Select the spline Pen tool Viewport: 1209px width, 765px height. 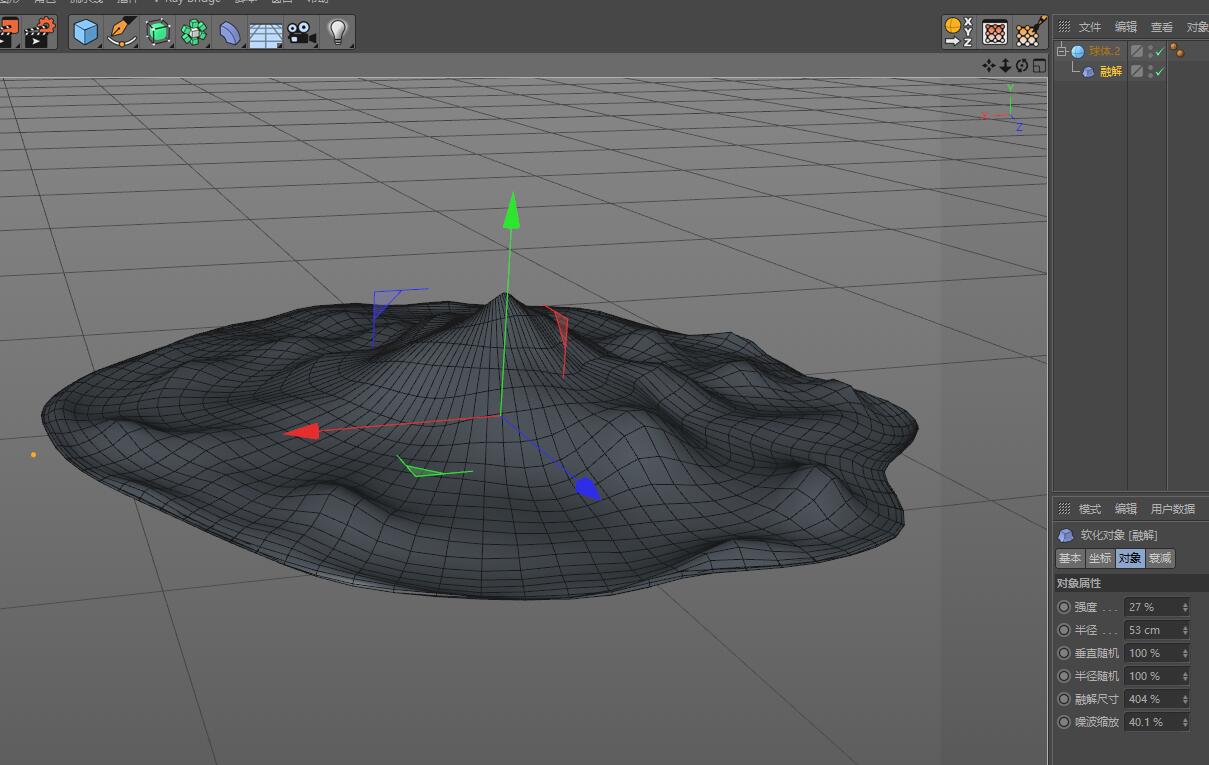122,32
